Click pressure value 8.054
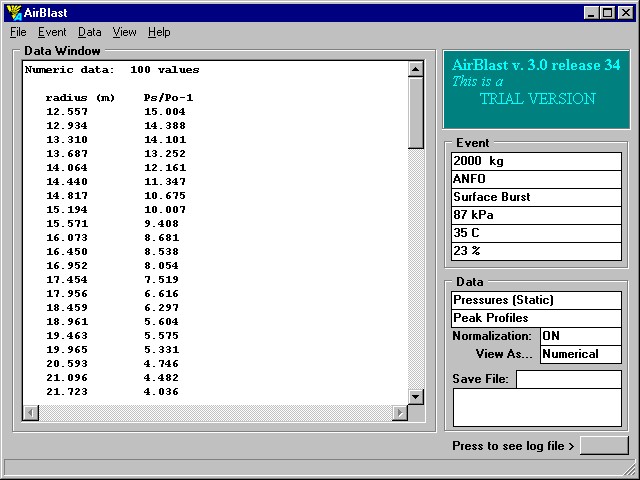The width and height of the screenshot is (640, 480). tap(161, 266)
